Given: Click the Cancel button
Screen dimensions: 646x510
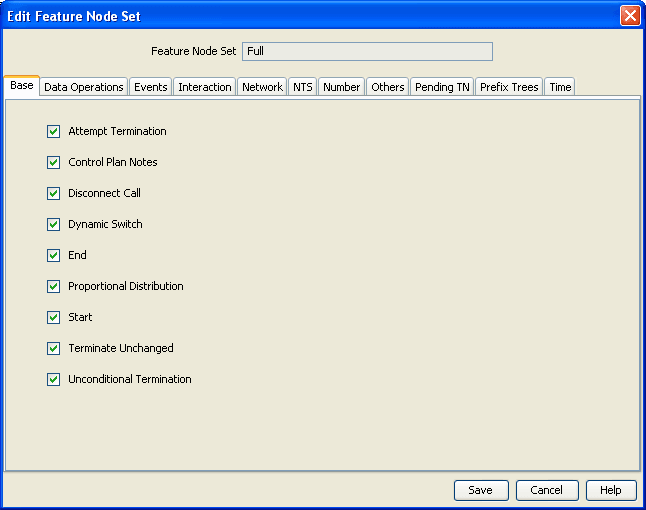Looking at the screenshot, I should [x=547, y=490].
